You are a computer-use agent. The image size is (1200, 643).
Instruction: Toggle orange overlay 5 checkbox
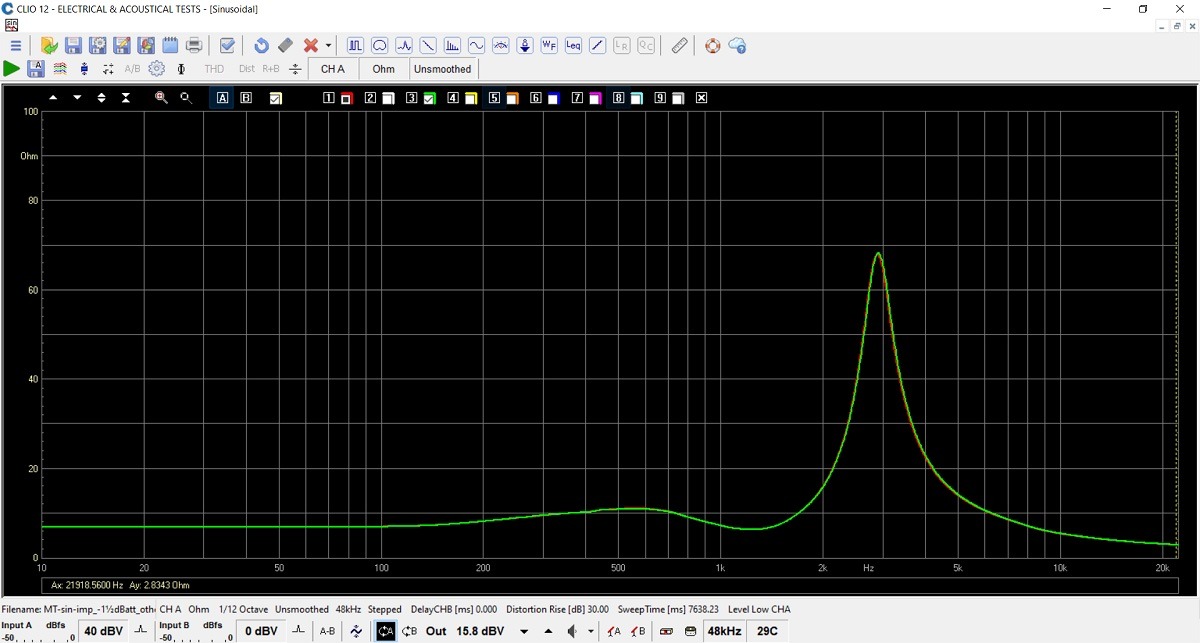click(x=511, y=98)
